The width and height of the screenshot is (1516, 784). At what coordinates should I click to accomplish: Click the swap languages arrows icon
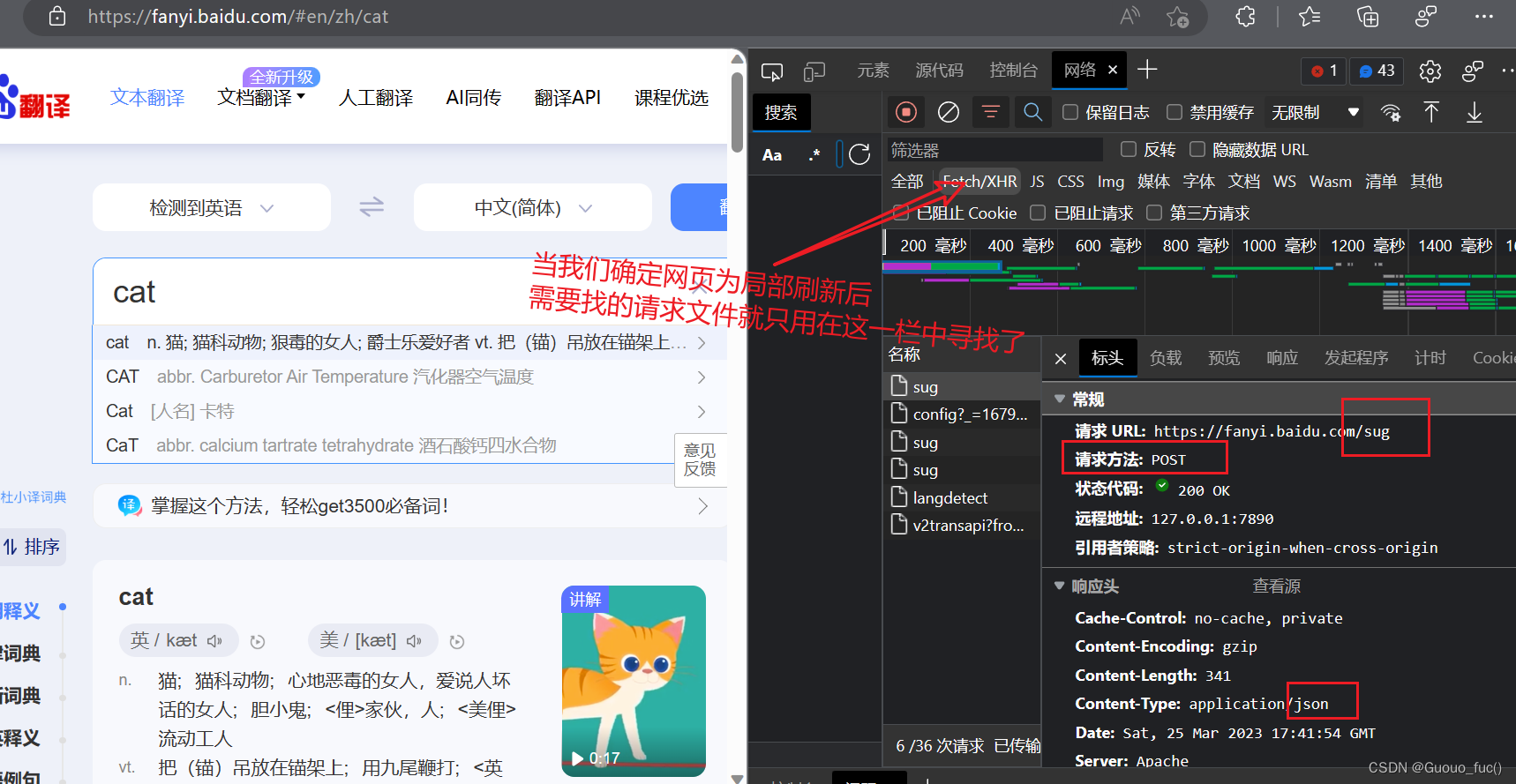[371, 206]
